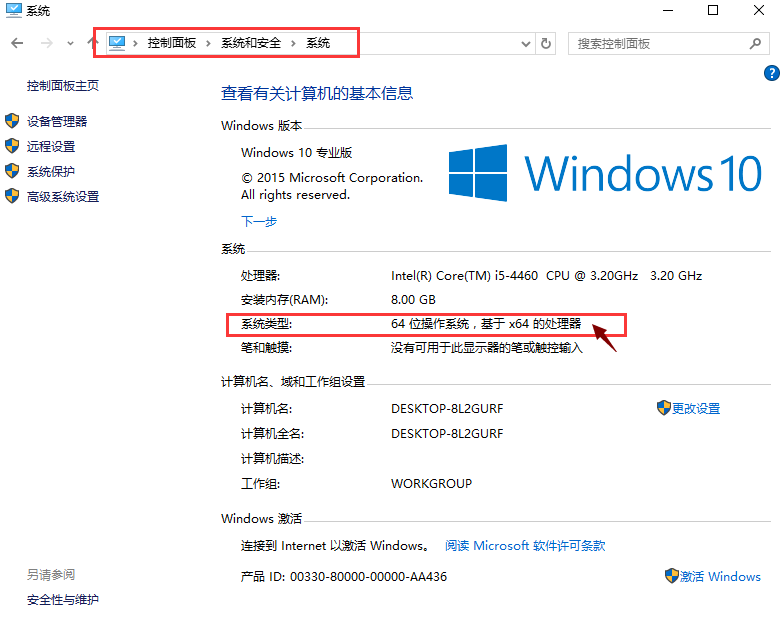The width and height of the screenshot is (781, 619).
Task: Click 更改设置 link
Action: click(696, 409)
